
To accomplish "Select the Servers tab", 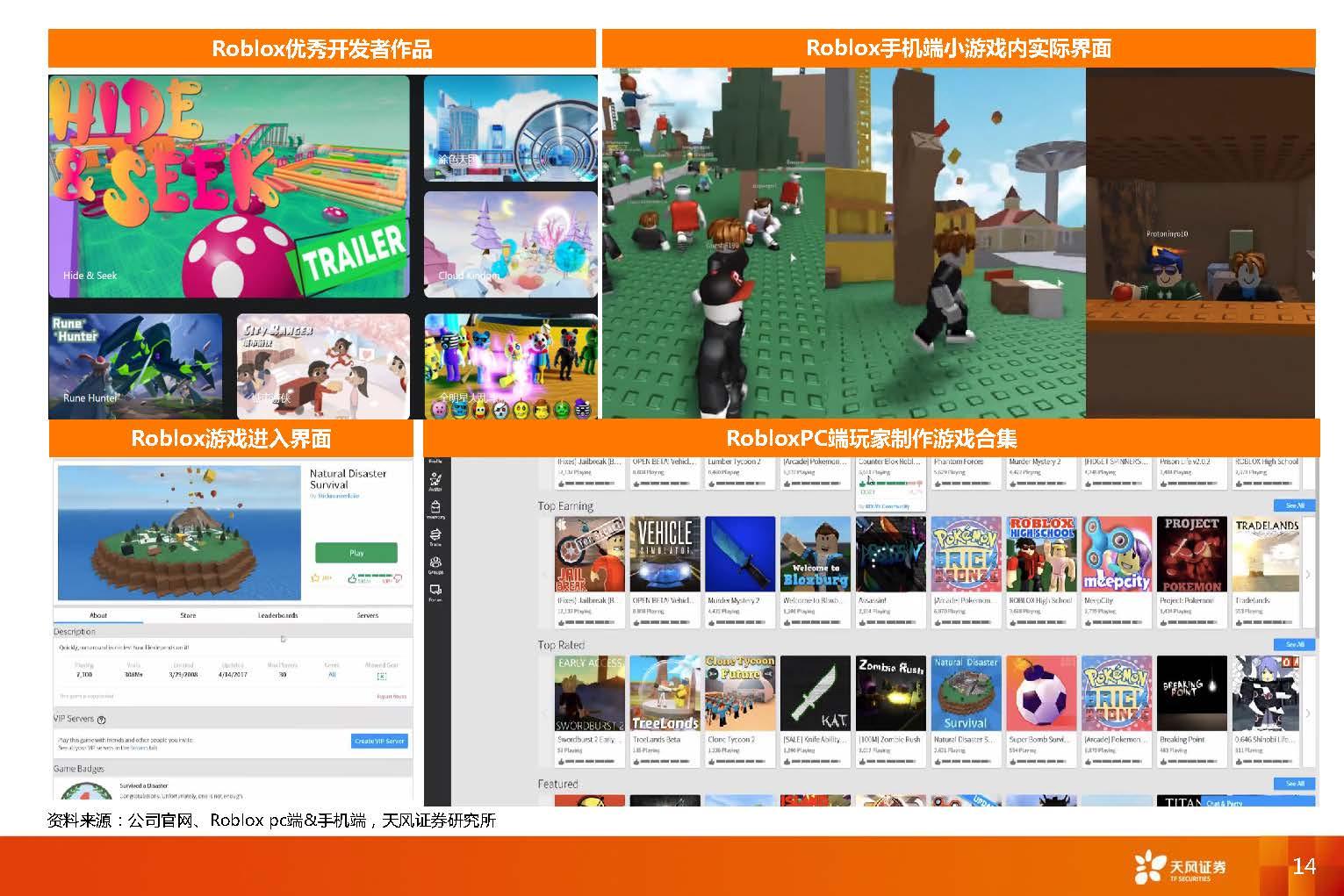I will (367, 615).
